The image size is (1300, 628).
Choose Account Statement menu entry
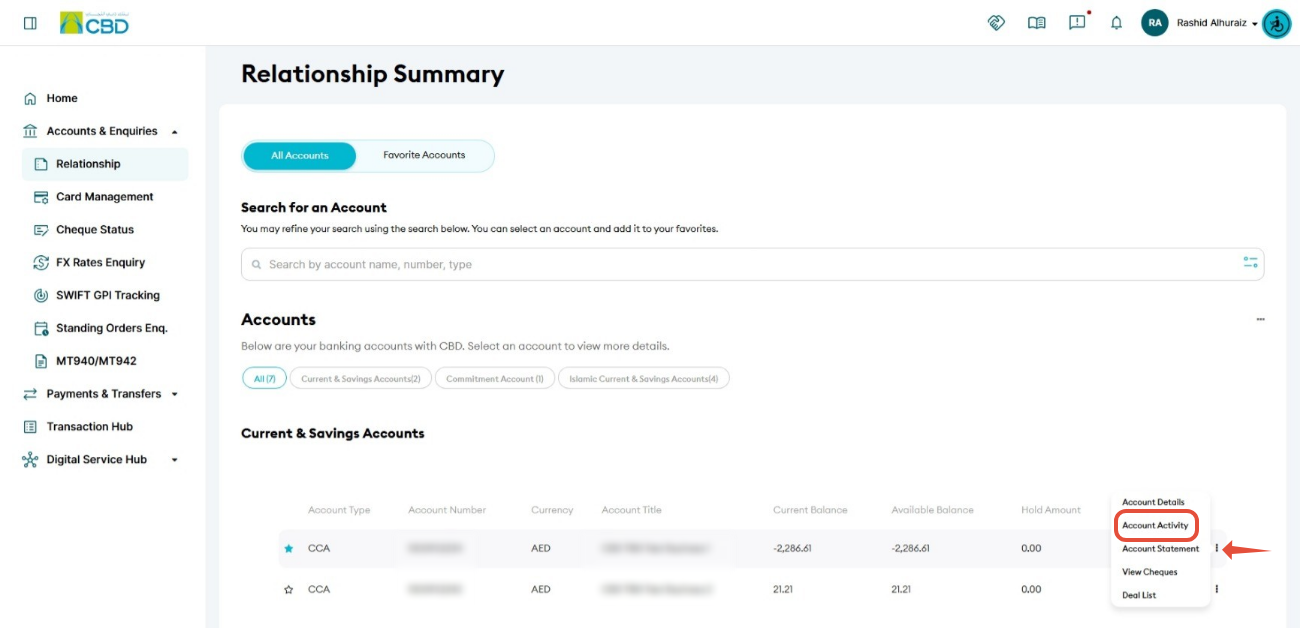[x=1160, y=548]
